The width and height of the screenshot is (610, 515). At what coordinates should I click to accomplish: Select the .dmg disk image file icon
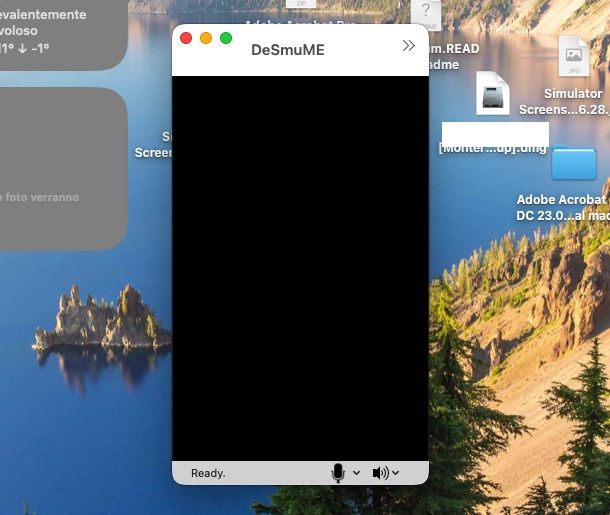pos(493,94)
